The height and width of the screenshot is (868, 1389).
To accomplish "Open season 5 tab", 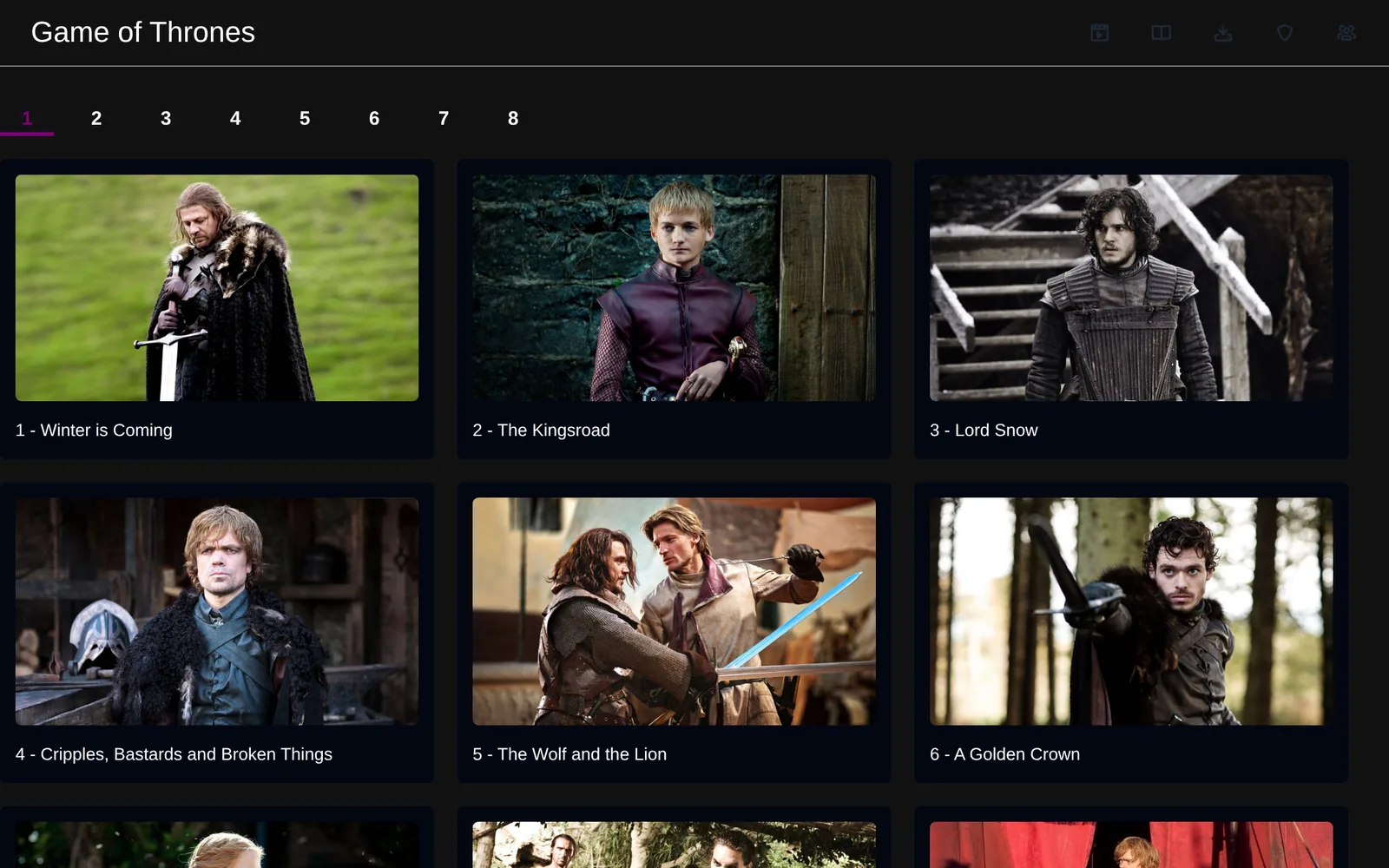I will pos(305,118).
